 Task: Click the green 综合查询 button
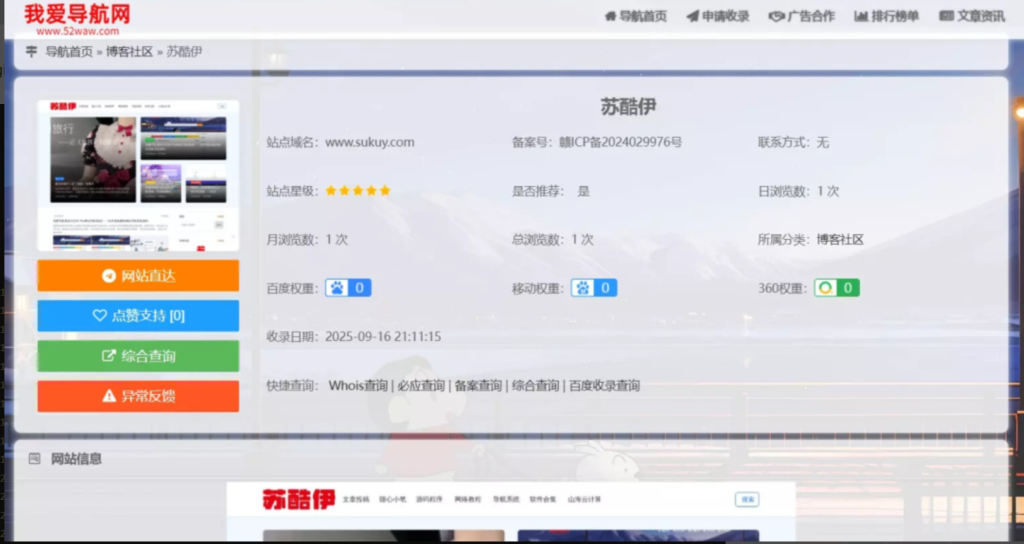(x=138, y=356)
